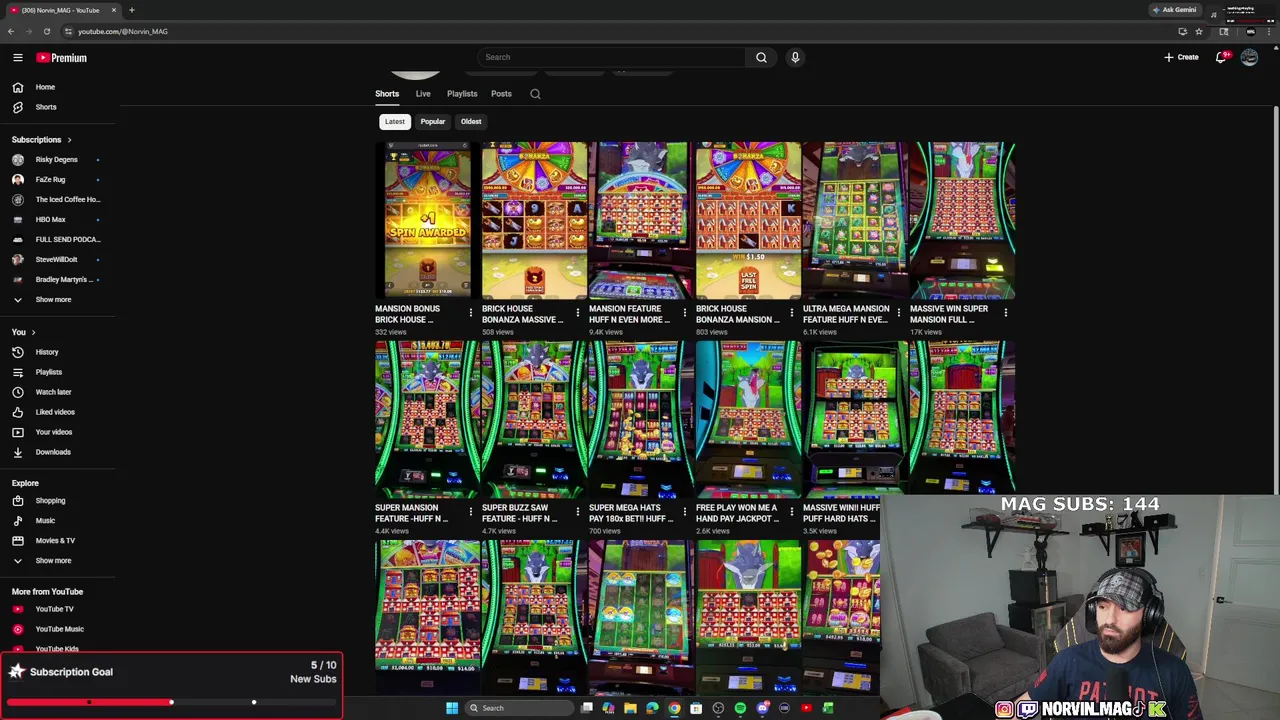
Task: Open SUPER MEGA HATS PAY 180x BET short thumbnail
Action: coord(641,419)
